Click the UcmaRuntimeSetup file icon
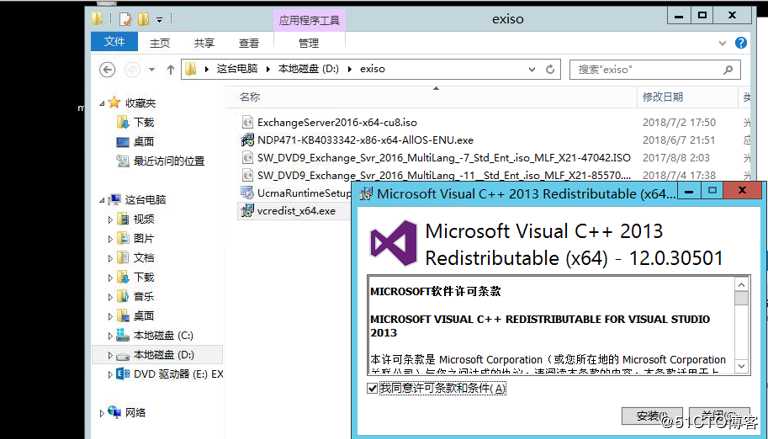The image size is (768, 439). tap(247, 193)
